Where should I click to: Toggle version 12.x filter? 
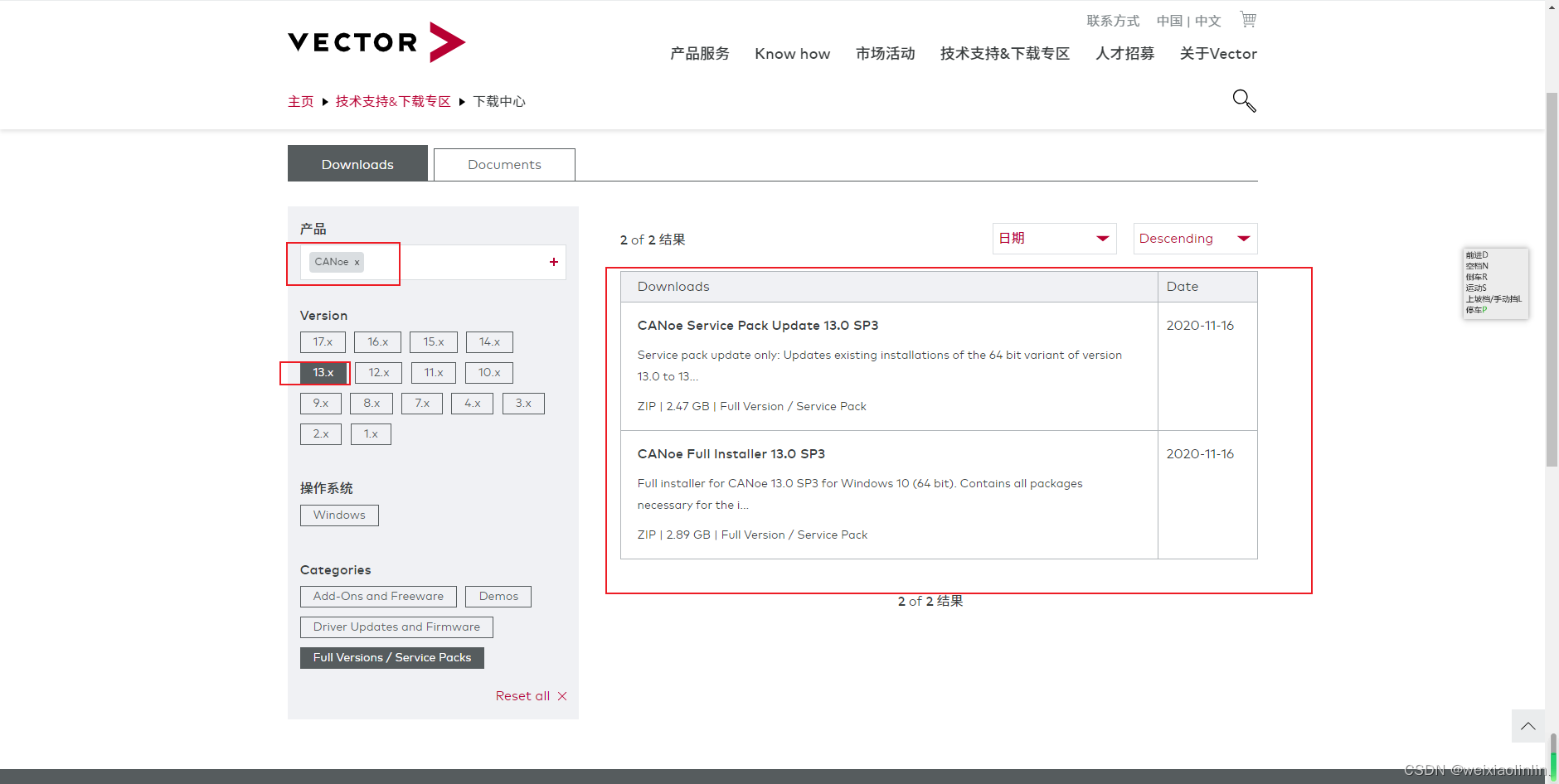pos(379,373)
